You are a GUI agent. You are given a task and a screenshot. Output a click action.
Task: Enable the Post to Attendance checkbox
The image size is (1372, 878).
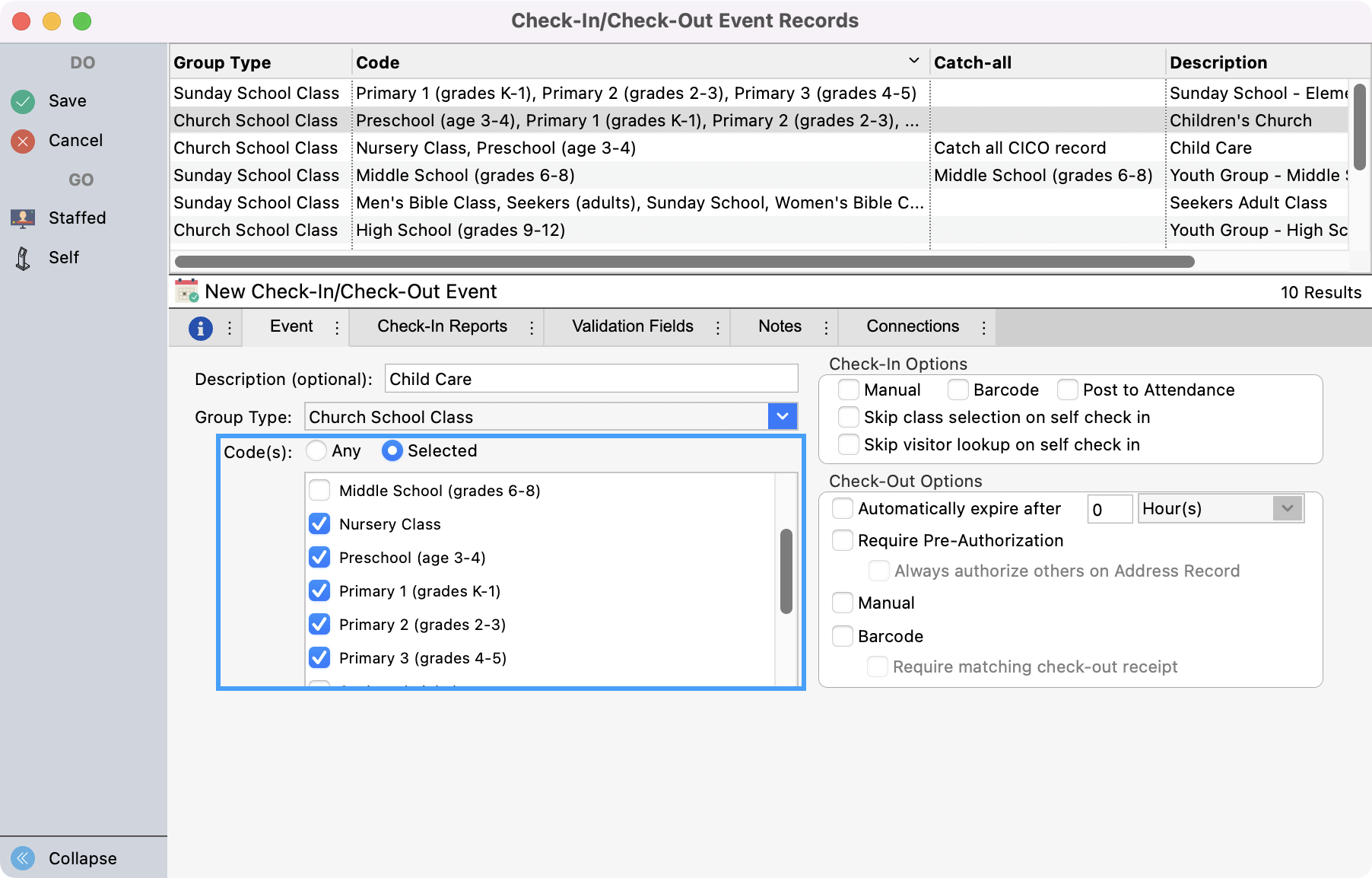point(1067,390)
